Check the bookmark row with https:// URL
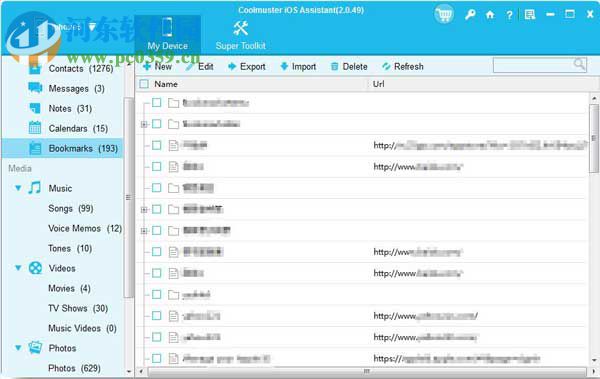 pyautogui.click(x=157, y=358)
